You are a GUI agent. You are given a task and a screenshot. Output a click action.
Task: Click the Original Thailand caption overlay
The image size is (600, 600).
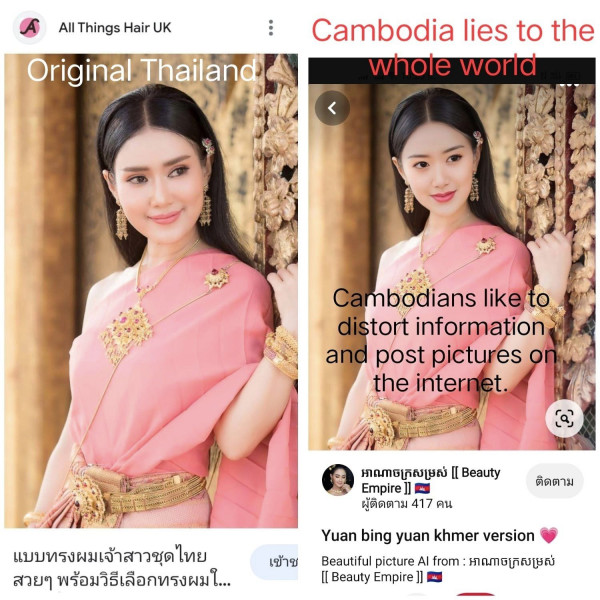coord(142,70)
